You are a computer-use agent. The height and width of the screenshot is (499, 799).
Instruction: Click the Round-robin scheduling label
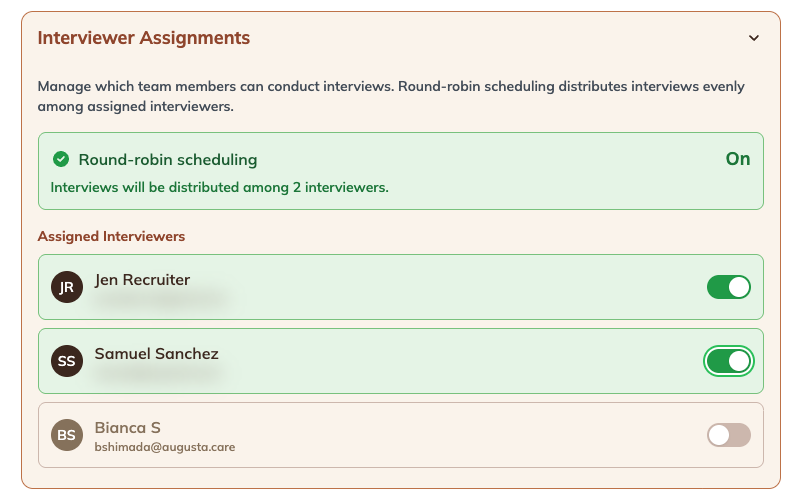coord(168,160)
